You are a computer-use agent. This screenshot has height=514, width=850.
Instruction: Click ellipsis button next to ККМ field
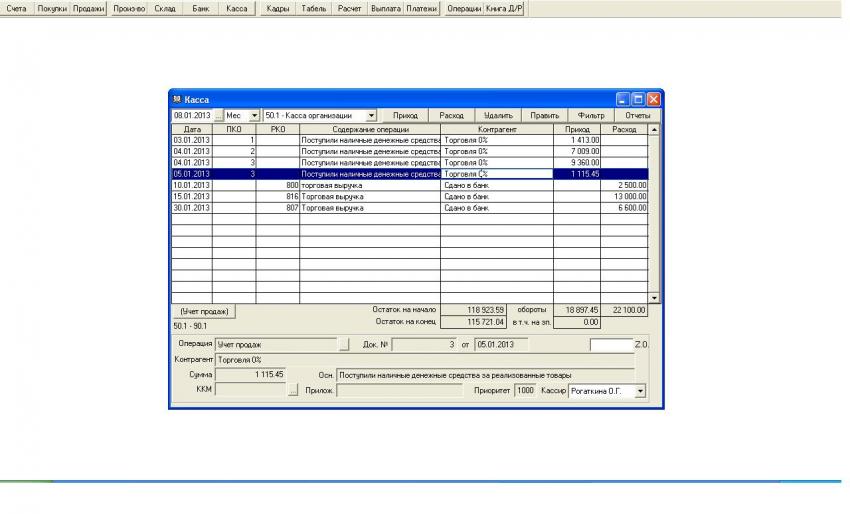(293, 391)
